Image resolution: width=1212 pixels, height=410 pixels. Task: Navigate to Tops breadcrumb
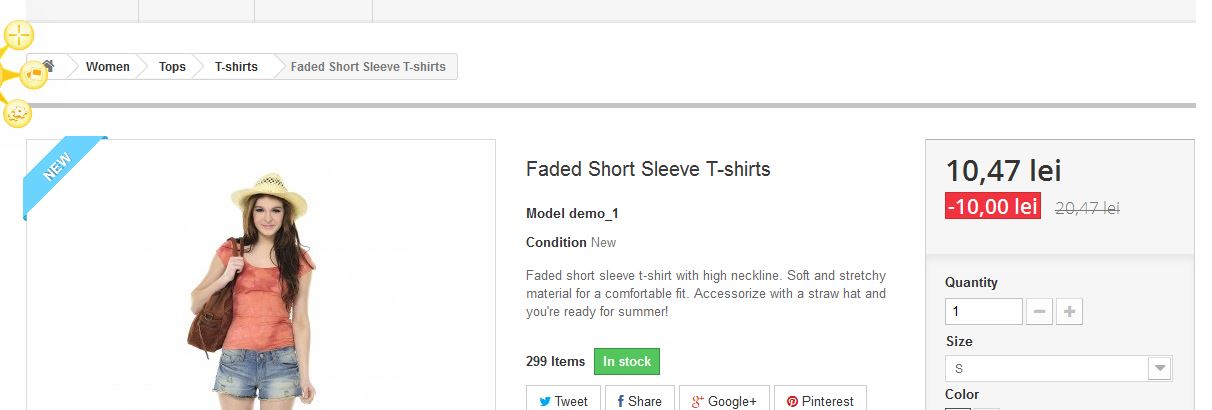[x=172, y=67]
